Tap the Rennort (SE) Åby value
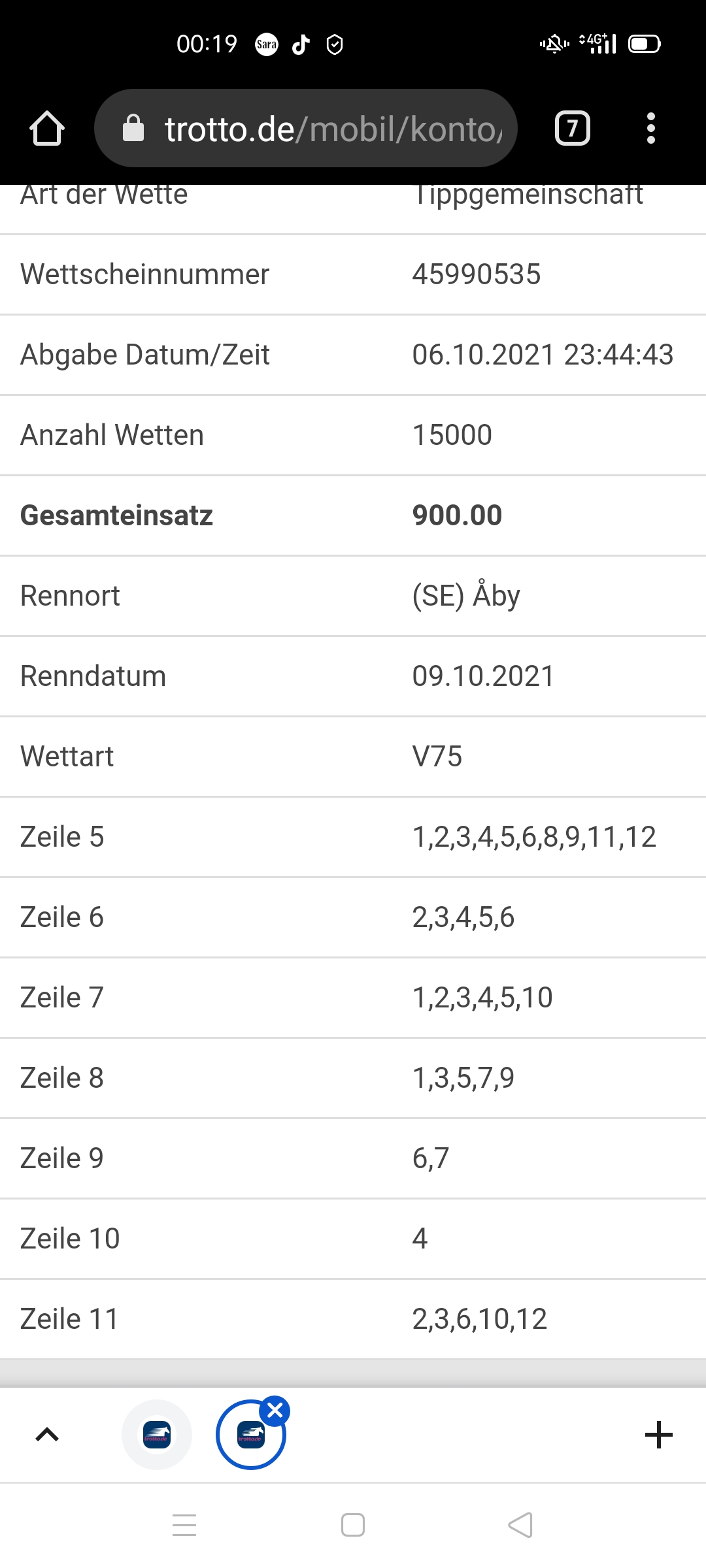The height and width of the screenshot is (1568, 706). click(x=466, y=596)
